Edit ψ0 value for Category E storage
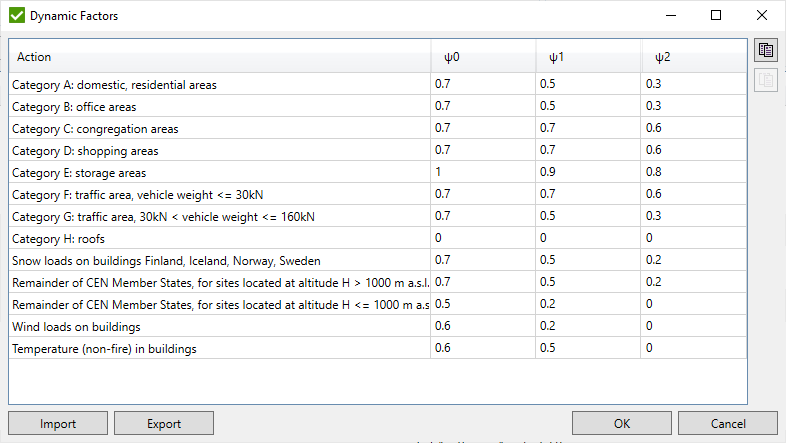 [482, 173]
